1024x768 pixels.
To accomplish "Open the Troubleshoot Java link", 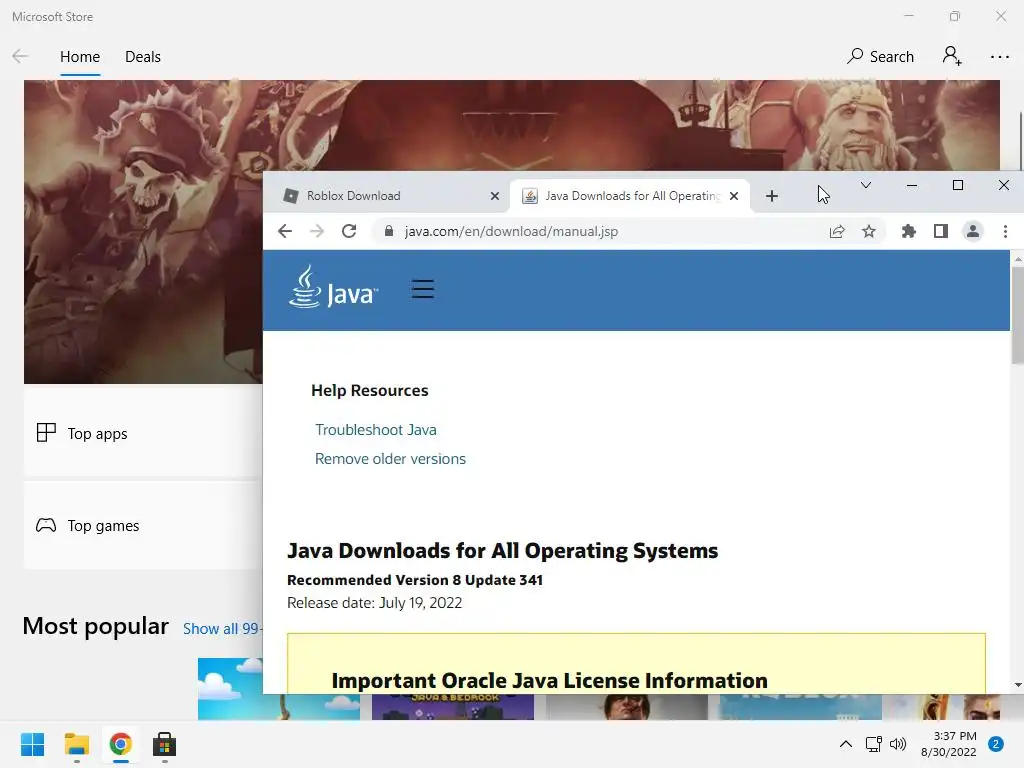I will (x=376, y=430).
